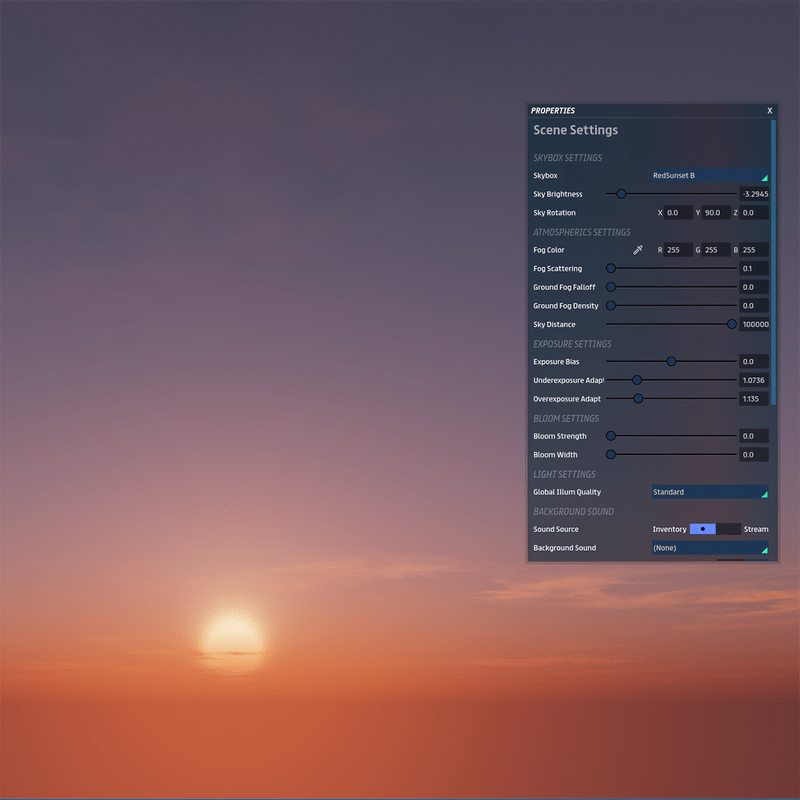Close the Properties panel
This screenshot has height=800, width=800.
pyautogui.click(x=769, y=111)
